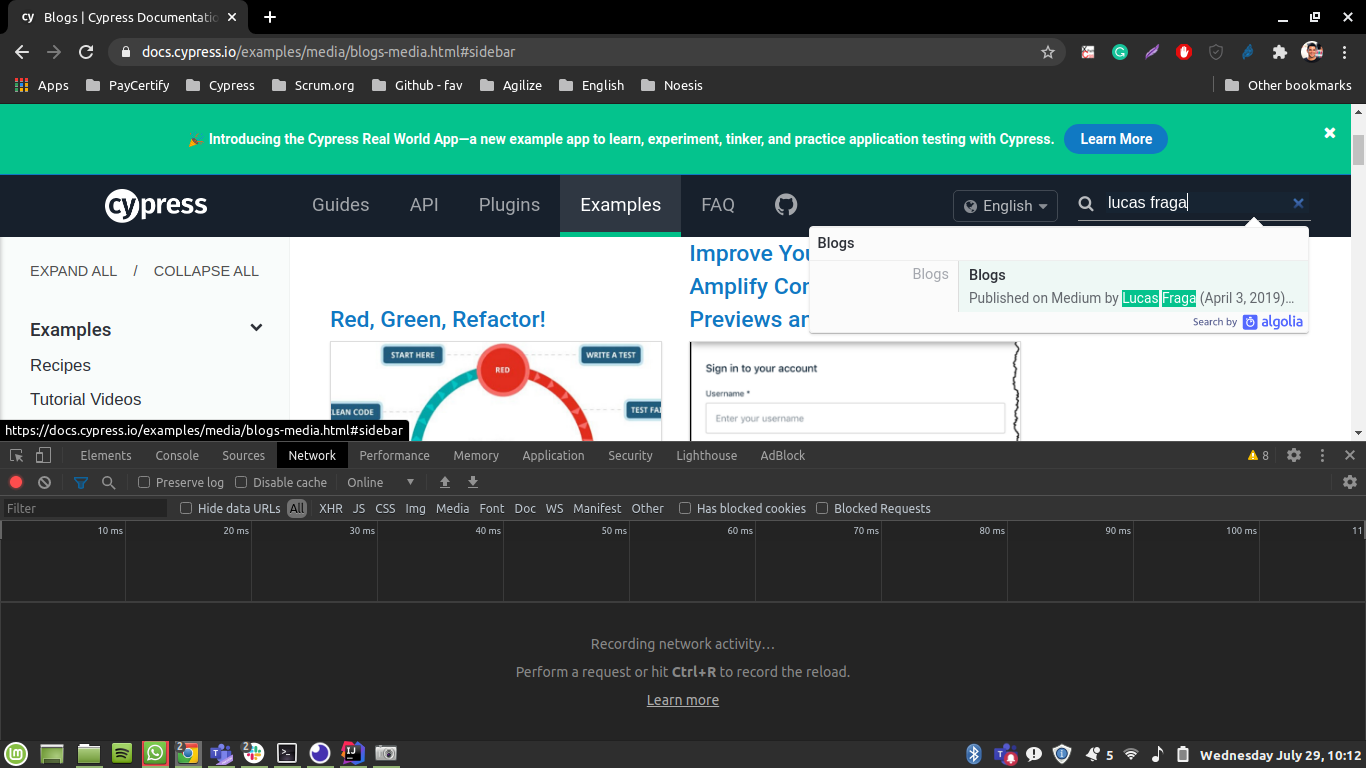Open Network settings gear in the Network toolbar
Screen dimensions: 1366x768
1350,482
